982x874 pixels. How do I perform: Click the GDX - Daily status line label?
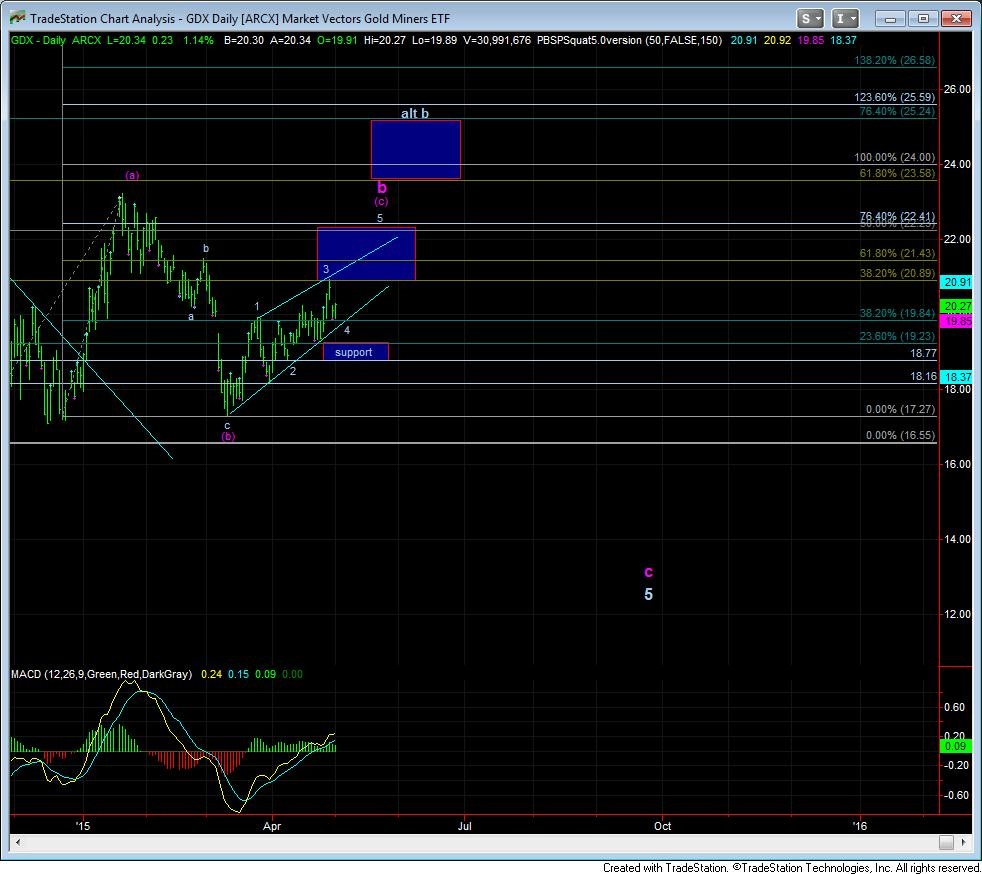pyautogui.click(x=37, y=40)
